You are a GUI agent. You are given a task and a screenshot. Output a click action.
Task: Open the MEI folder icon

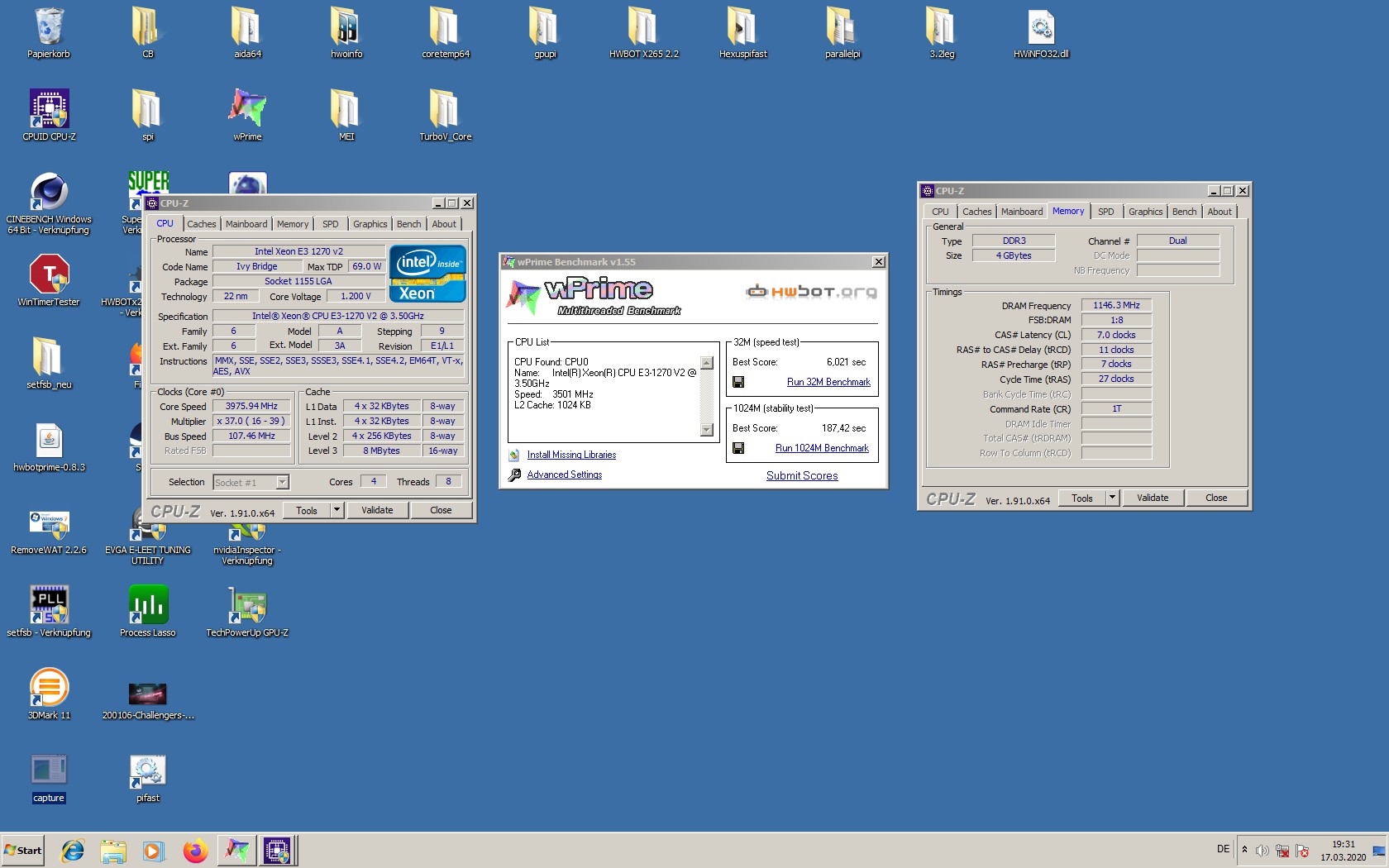tap(346, 116)
